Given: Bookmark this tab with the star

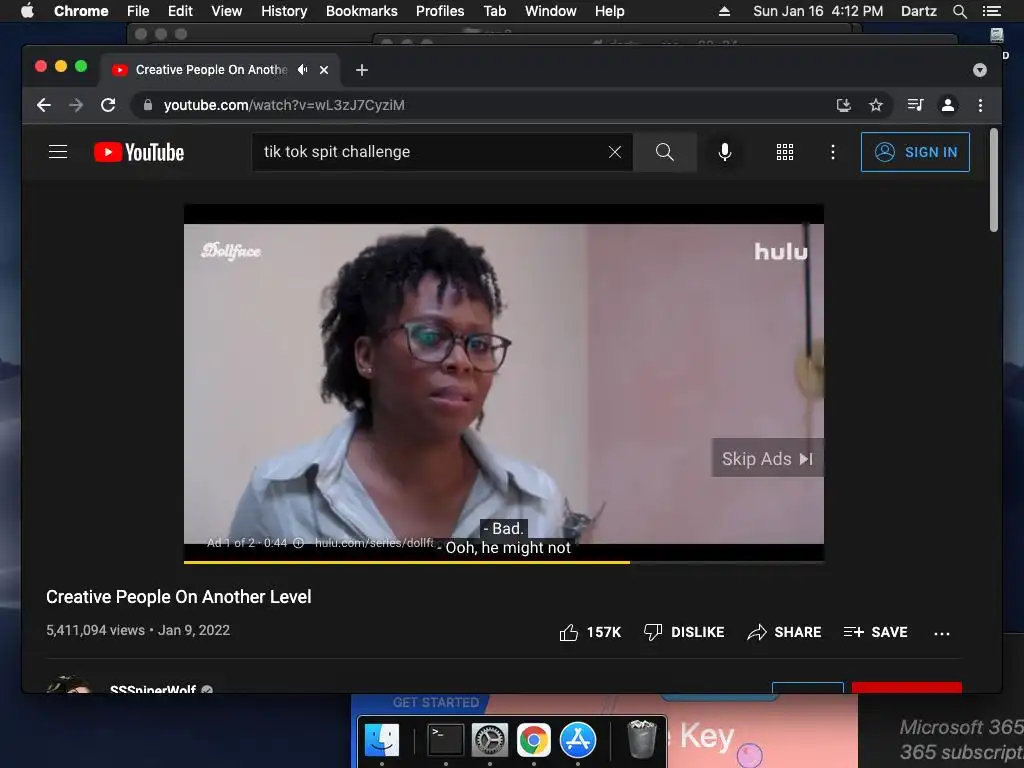Looking at the screenshot, I should (x=876, y=105).
